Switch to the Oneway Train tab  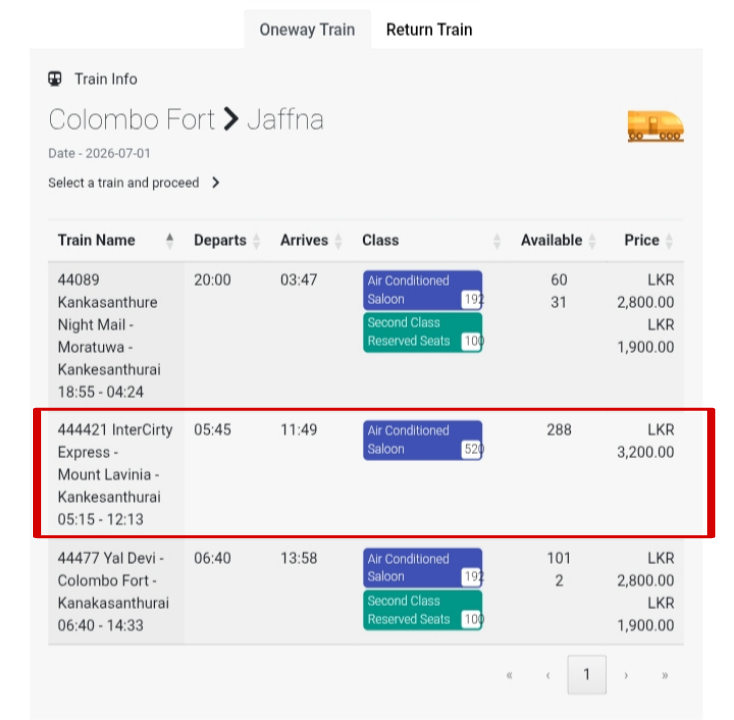point(307,29)
